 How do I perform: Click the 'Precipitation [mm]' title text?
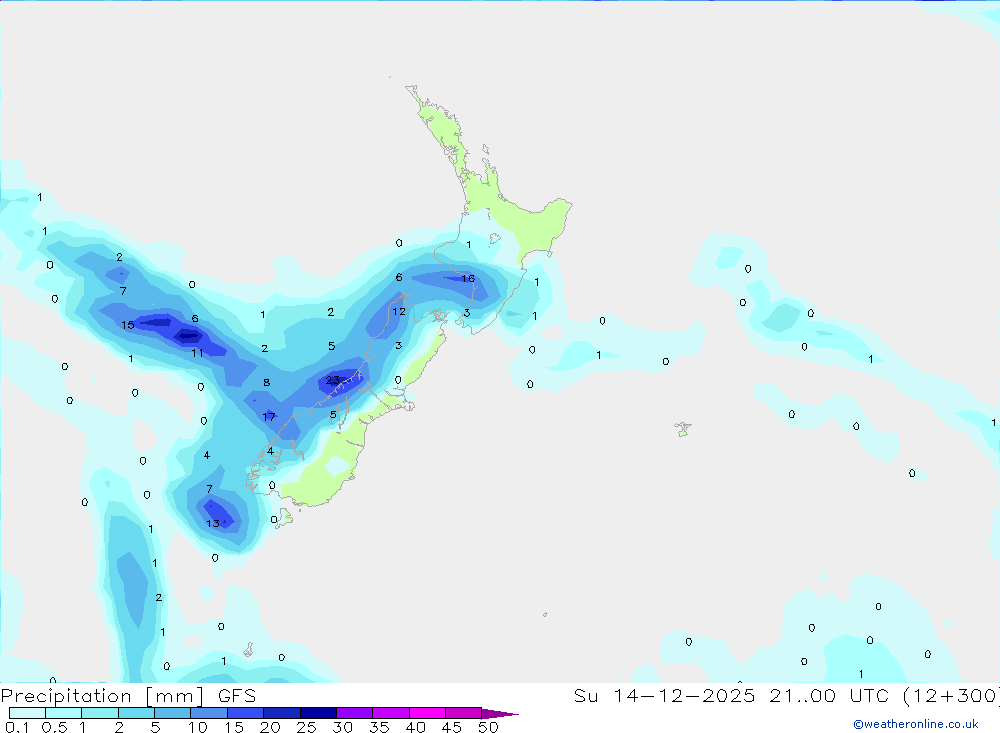click(x=103, y=696)
